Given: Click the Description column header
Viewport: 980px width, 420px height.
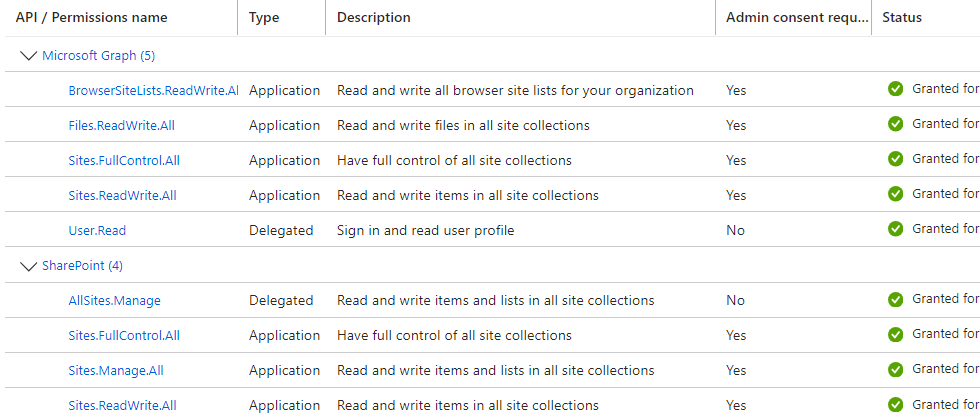Looking at the screenshot, I should pos(374,18).
